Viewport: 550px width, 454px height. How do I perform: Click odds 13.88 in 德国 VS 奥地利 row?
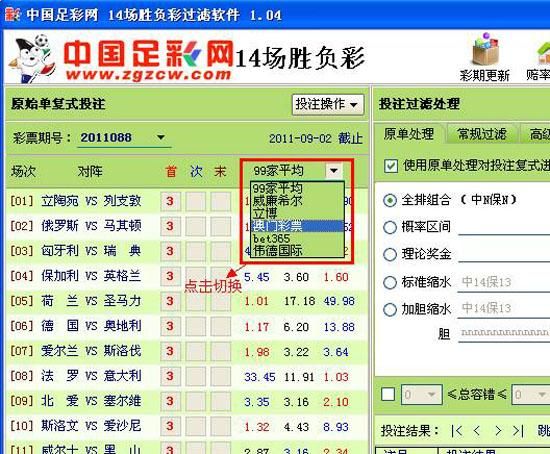point(339,327)
